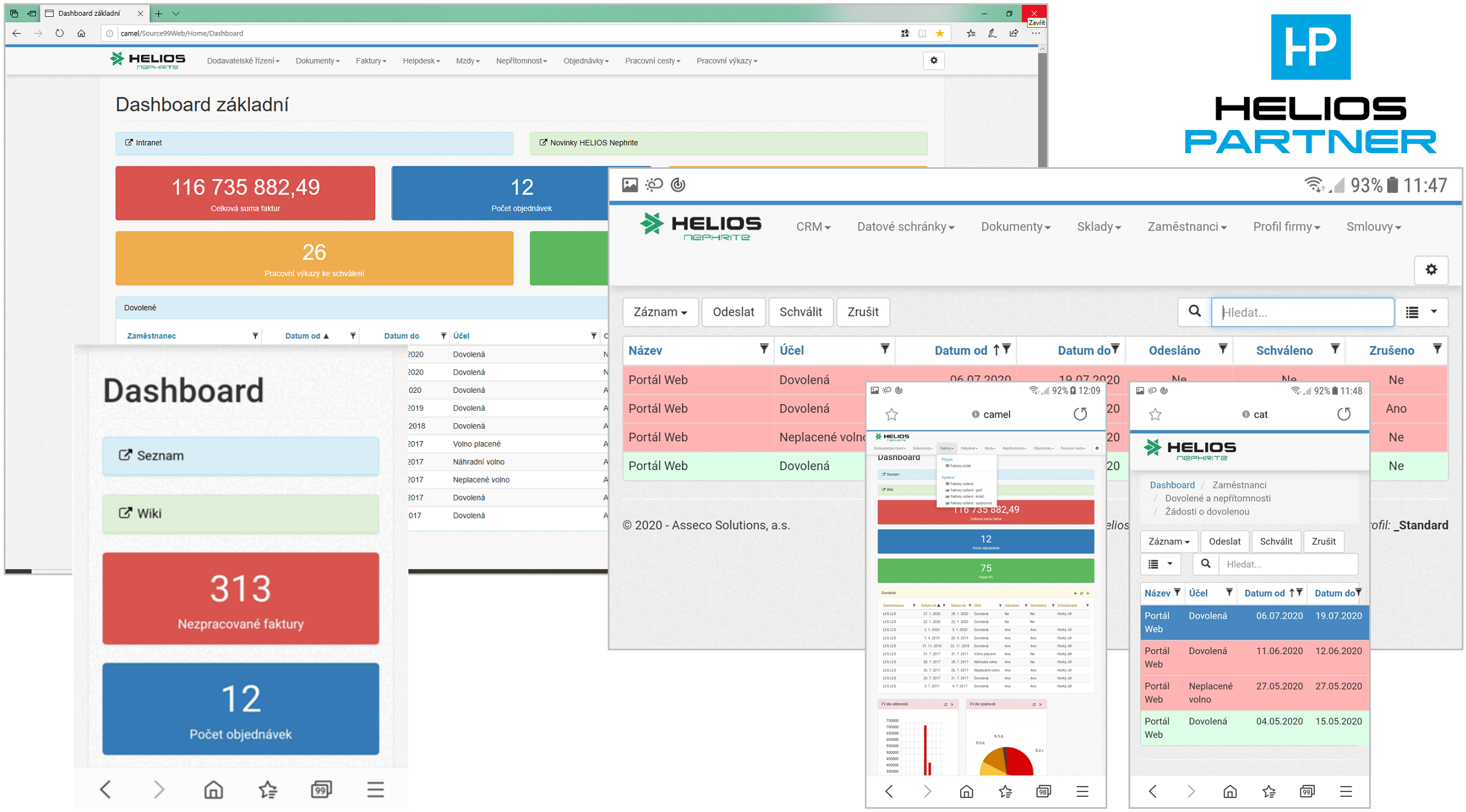Image resolution: width=1466 pixels, height=812 pixels.
Task: Filter the Zrušeno column in tablet table
Action: coord(1437,349)
